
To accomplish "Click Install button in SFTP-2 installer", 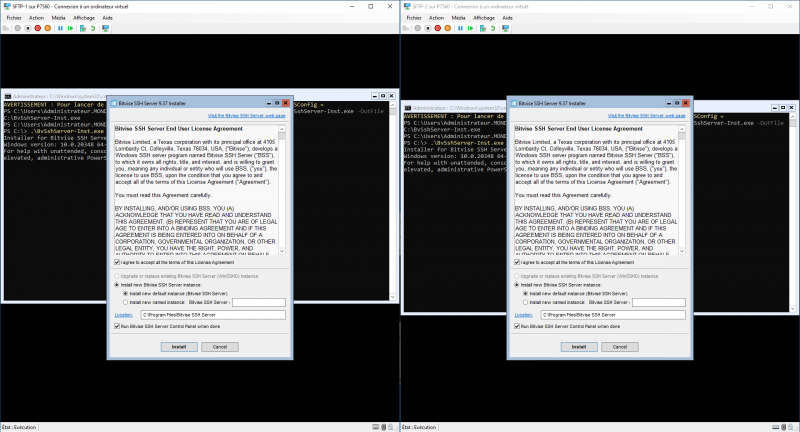I will click(579, 347).
